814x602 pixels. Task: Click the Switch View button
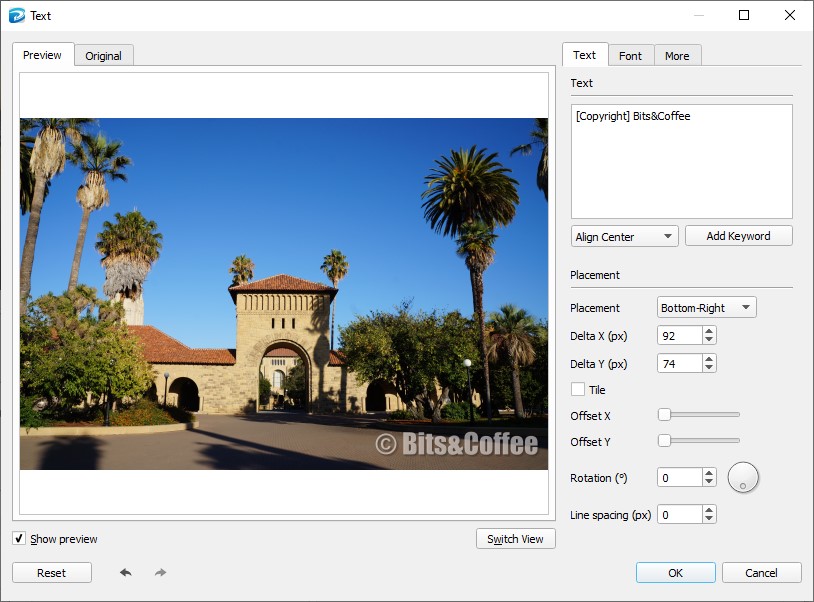[515, 539]
